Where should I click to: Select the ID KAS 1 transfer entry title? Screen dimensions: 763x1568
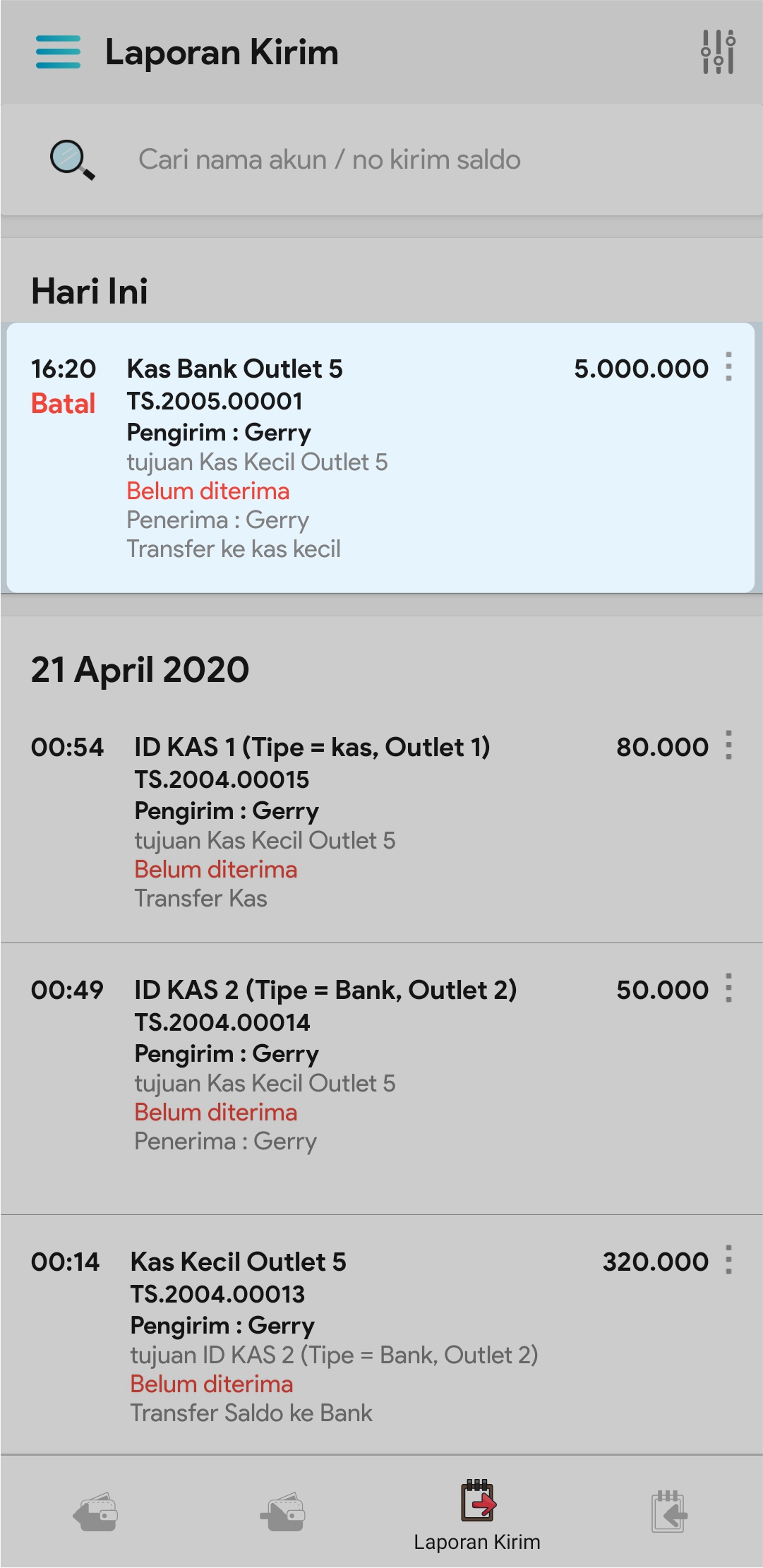[x=312, y=747]
